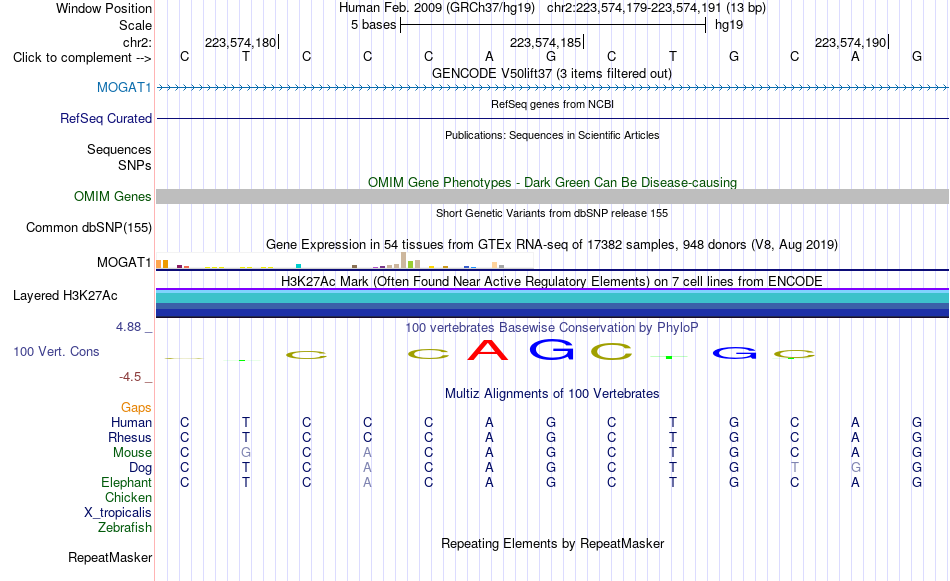Select the Rhesus alignment row label
950x581 pixels.
(x=130, y=437)
